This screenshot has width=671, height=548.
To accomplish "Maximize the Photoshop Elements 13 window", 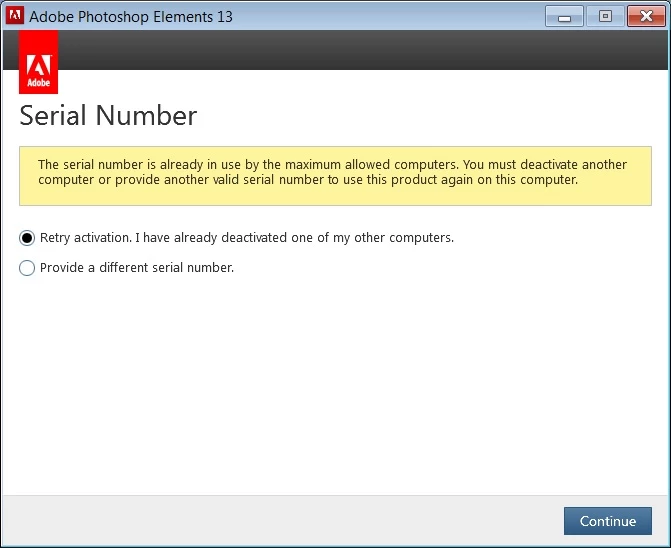I will point(605,17).
